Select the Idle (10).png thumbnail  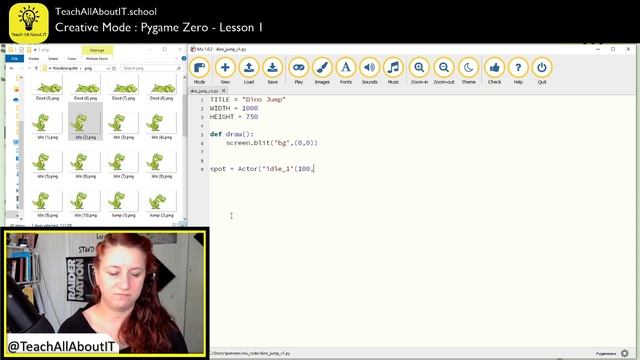[85, 204]
